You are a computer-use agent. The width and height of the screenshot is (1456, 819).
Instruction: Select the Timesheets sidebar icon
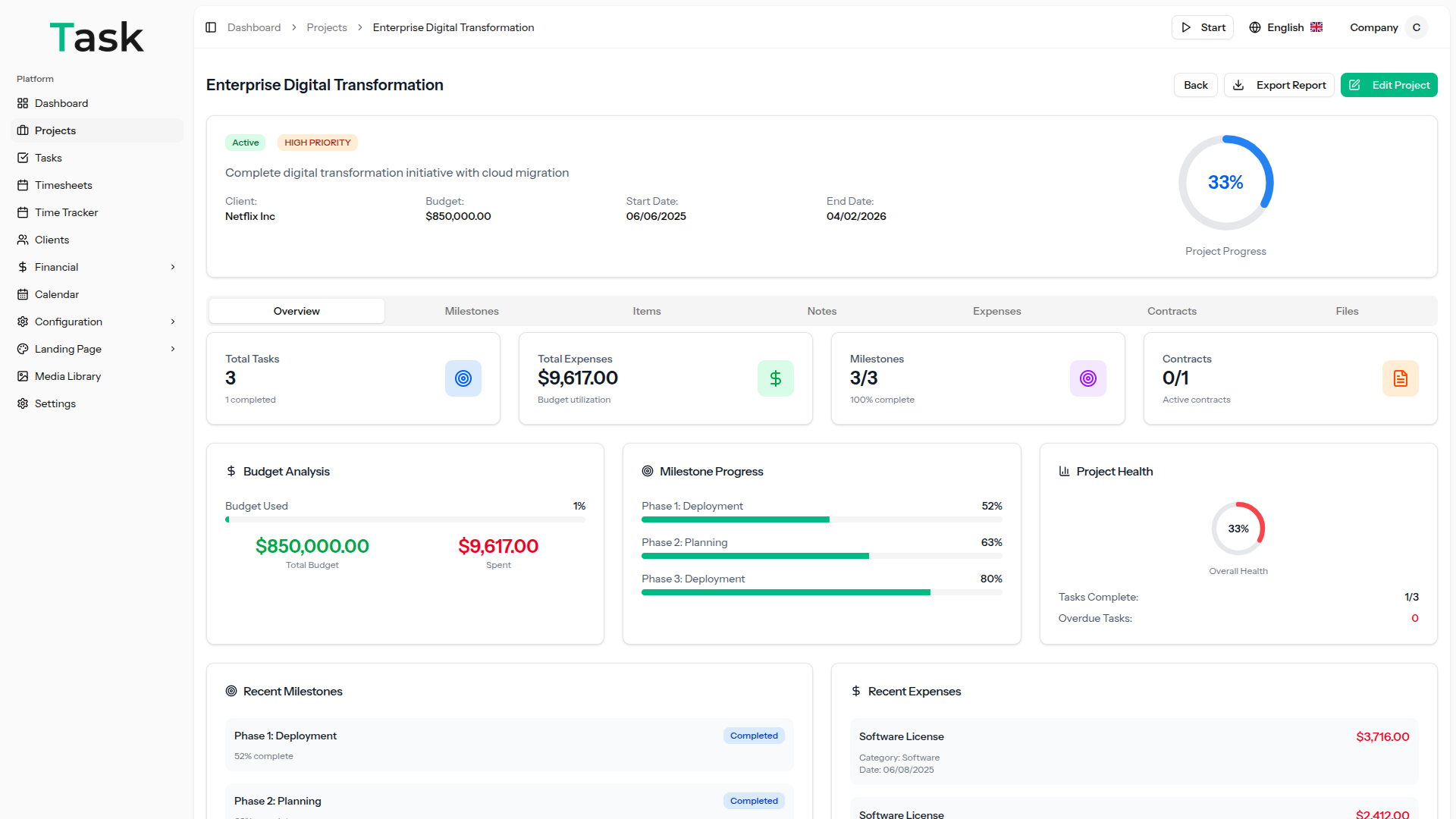24,185
